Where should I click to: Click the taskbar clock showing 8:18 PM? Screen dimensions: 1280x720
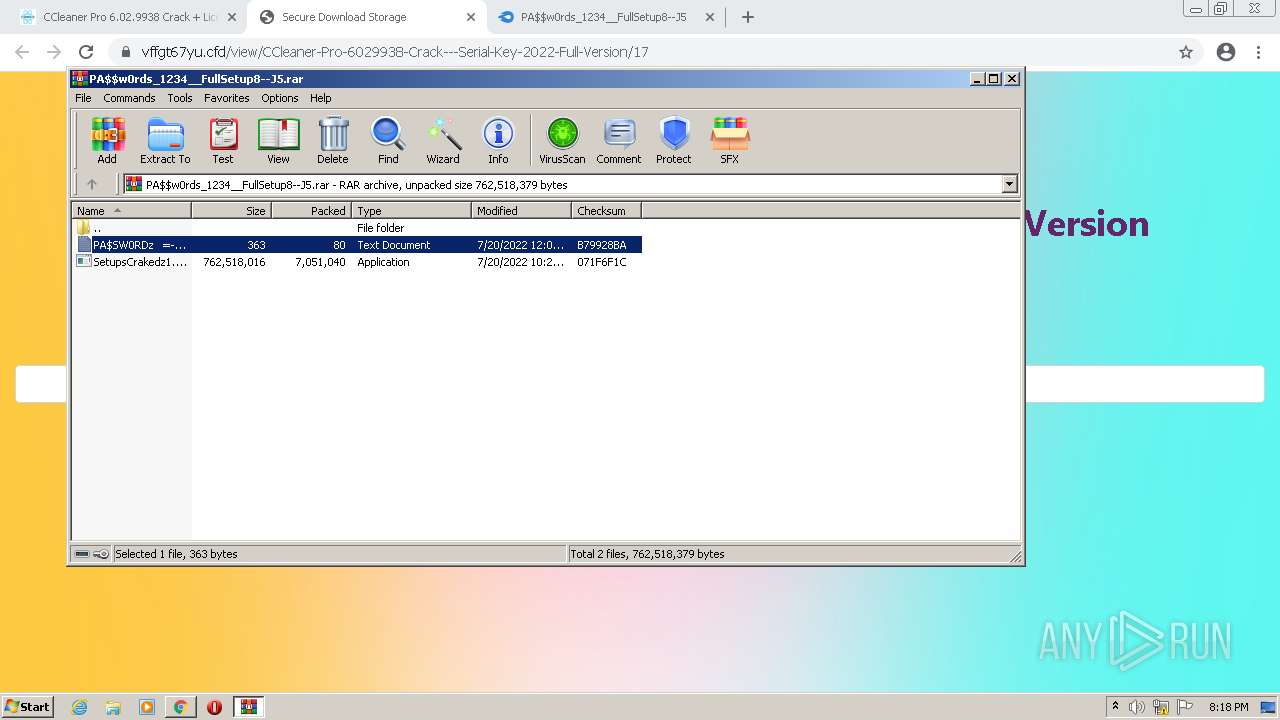point(1229,707)
